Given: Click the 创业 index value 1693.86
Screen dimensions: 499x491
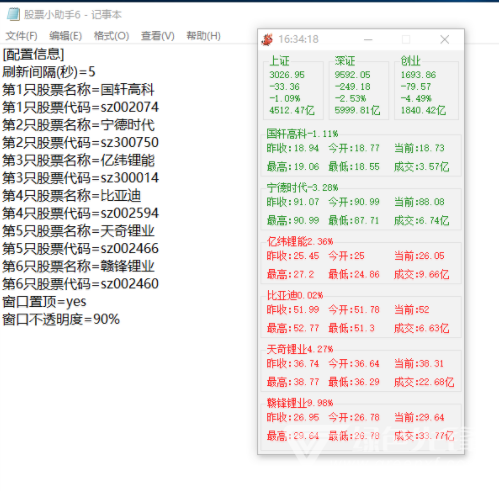Looking at the screenshot, I should point(418,75).
